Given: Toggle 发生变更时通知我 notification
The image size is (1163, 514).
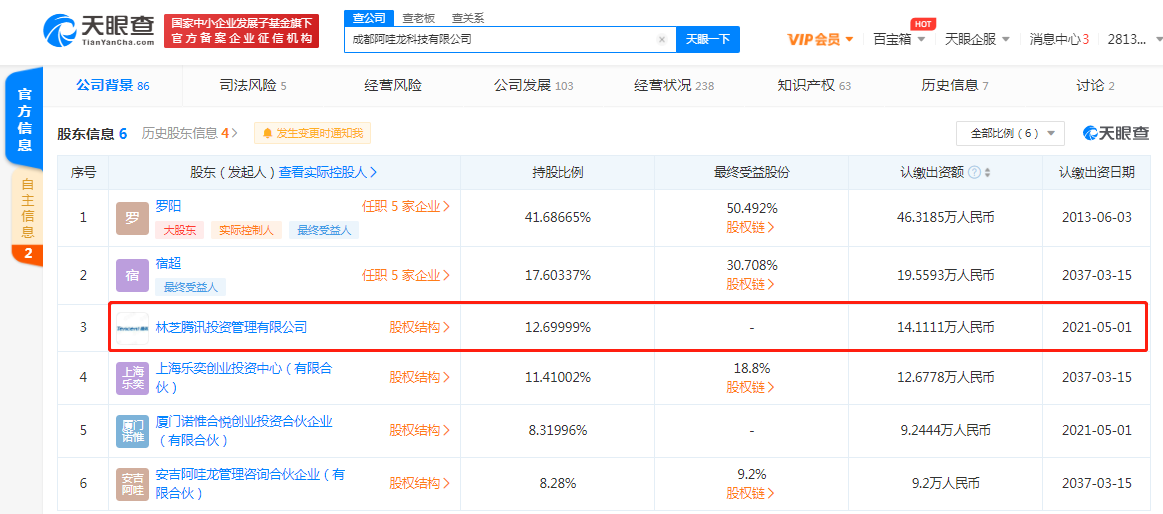Looking at the screenshot, I should pyautogui.click(x=312, y=133).
